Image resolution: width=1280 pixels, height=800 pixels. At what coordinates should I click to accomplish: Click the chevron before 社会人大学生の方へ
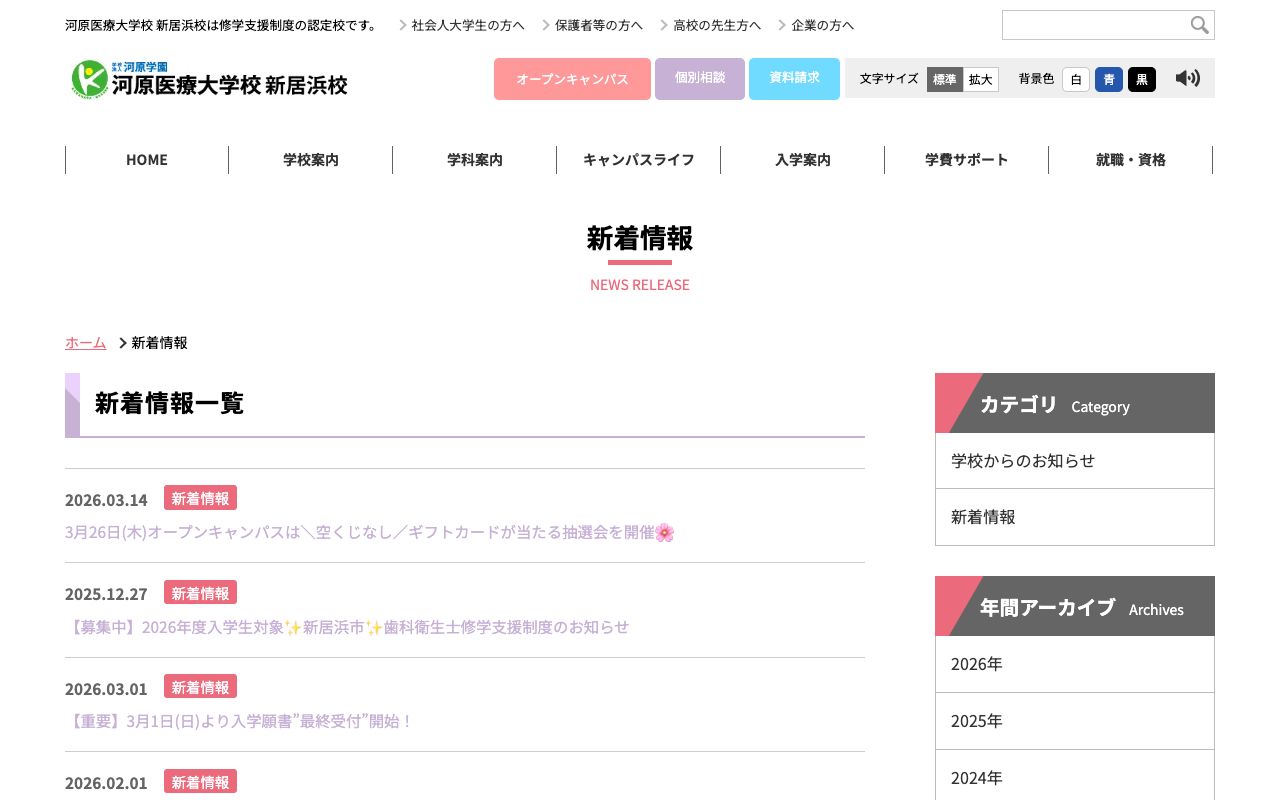tap(402, 25)
